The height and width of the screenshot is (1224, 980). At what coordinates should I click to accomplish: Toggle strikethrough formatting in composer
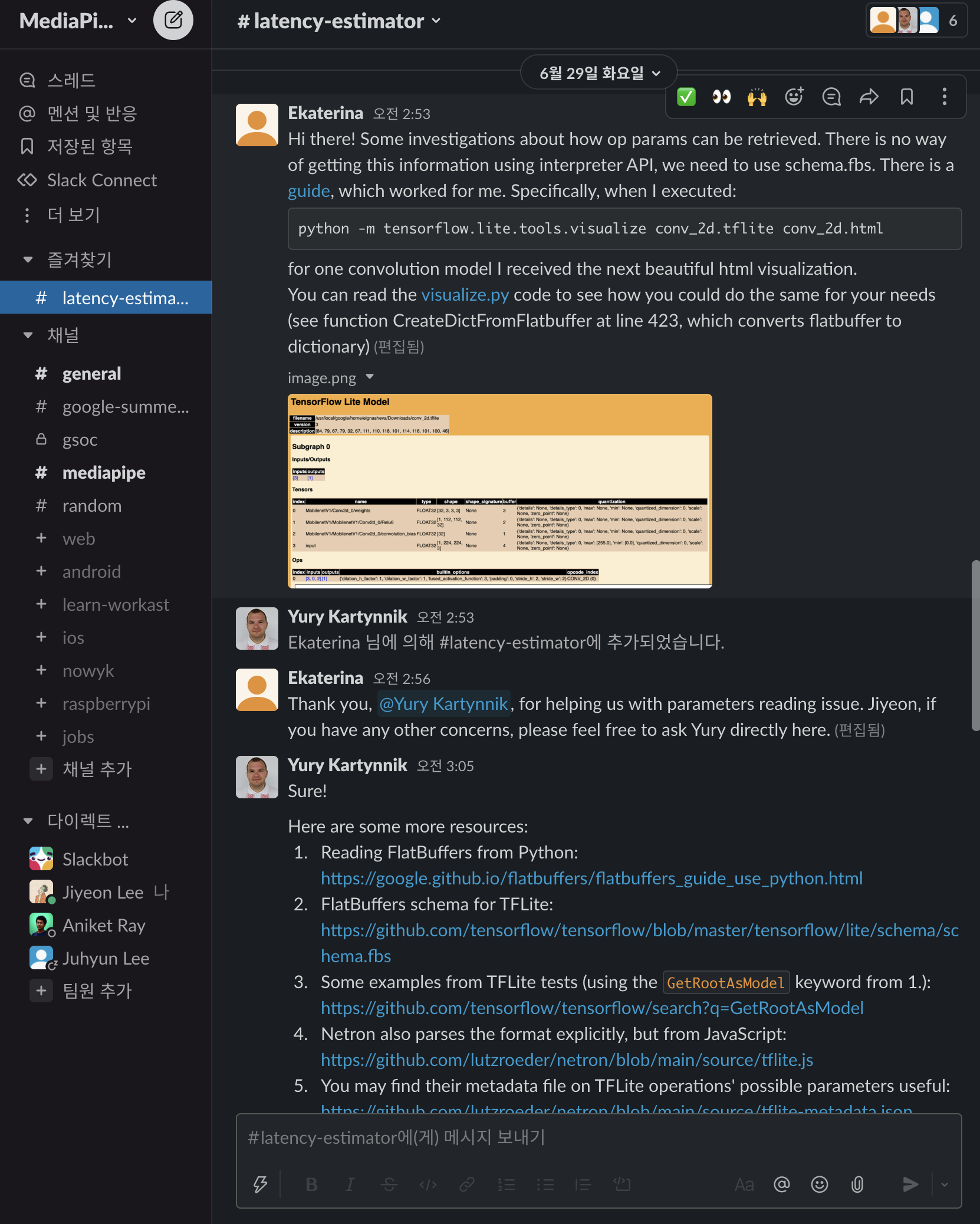pyautogui.click(x=389, y=1184)
